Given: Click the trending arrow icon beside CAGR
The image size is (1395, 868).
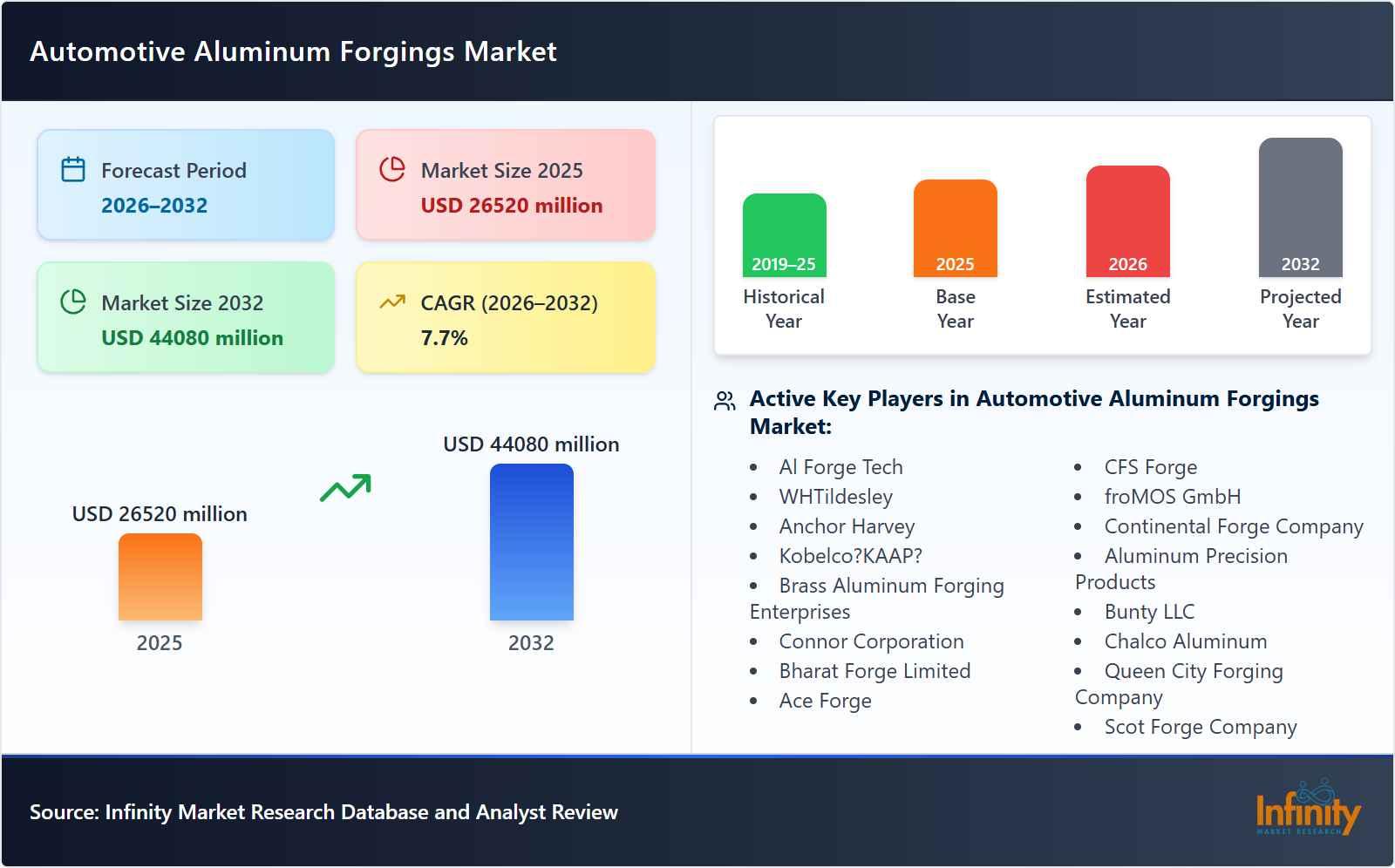Looking at the screenshot, I should point(392,302).
